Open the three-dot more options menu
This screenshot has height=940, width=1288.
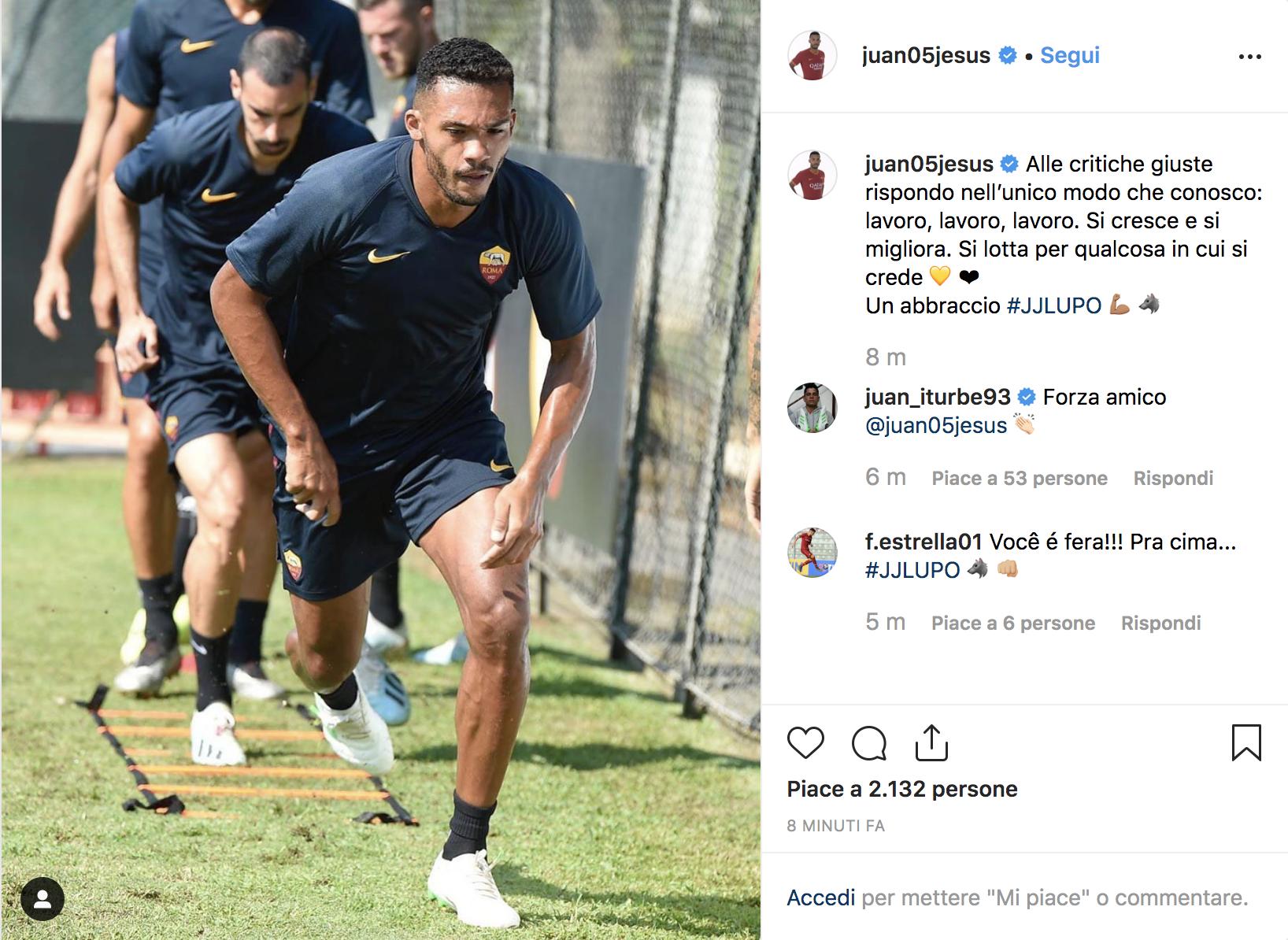coord(1250,57)
